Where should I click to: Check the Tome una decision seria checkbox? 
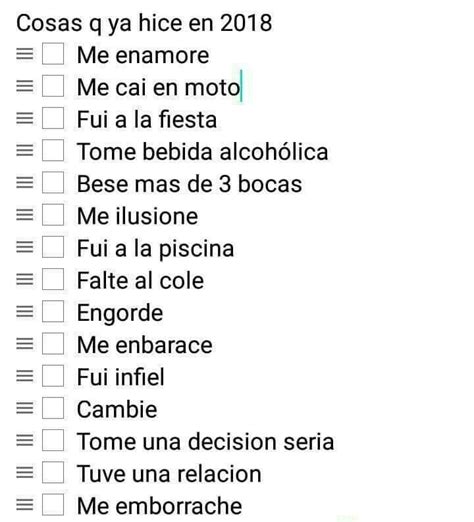click(x=53, y=440)
